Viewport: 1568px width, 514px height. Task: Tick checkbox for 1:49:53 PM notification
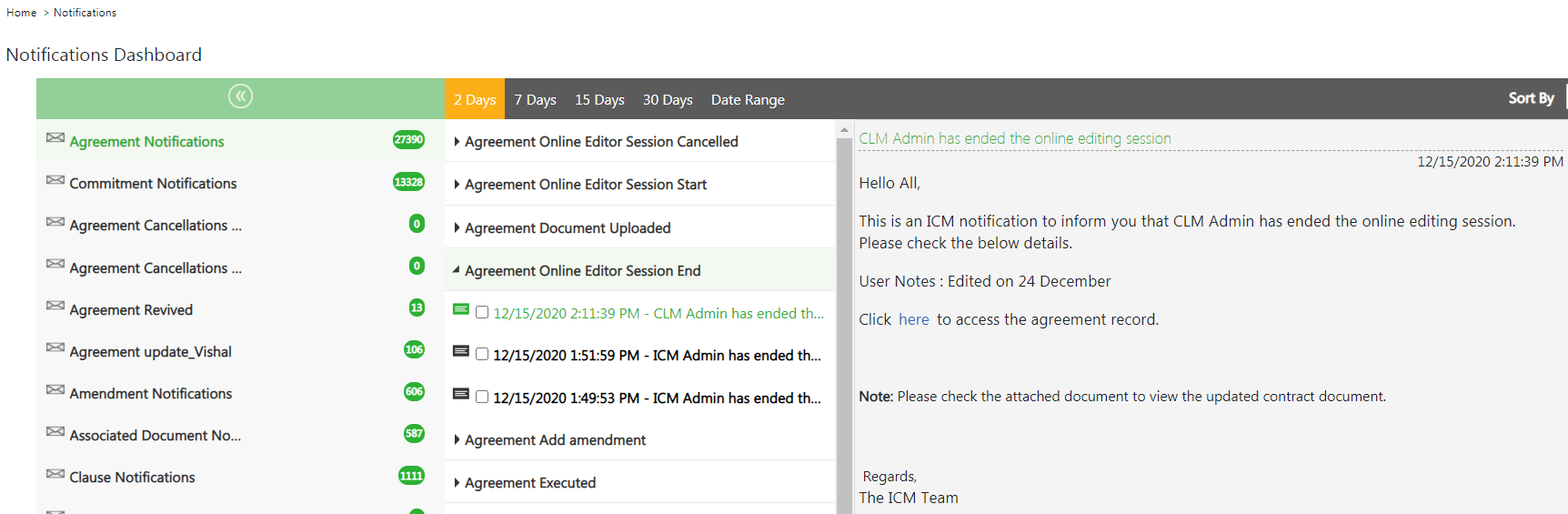click(x=482, y=398)
